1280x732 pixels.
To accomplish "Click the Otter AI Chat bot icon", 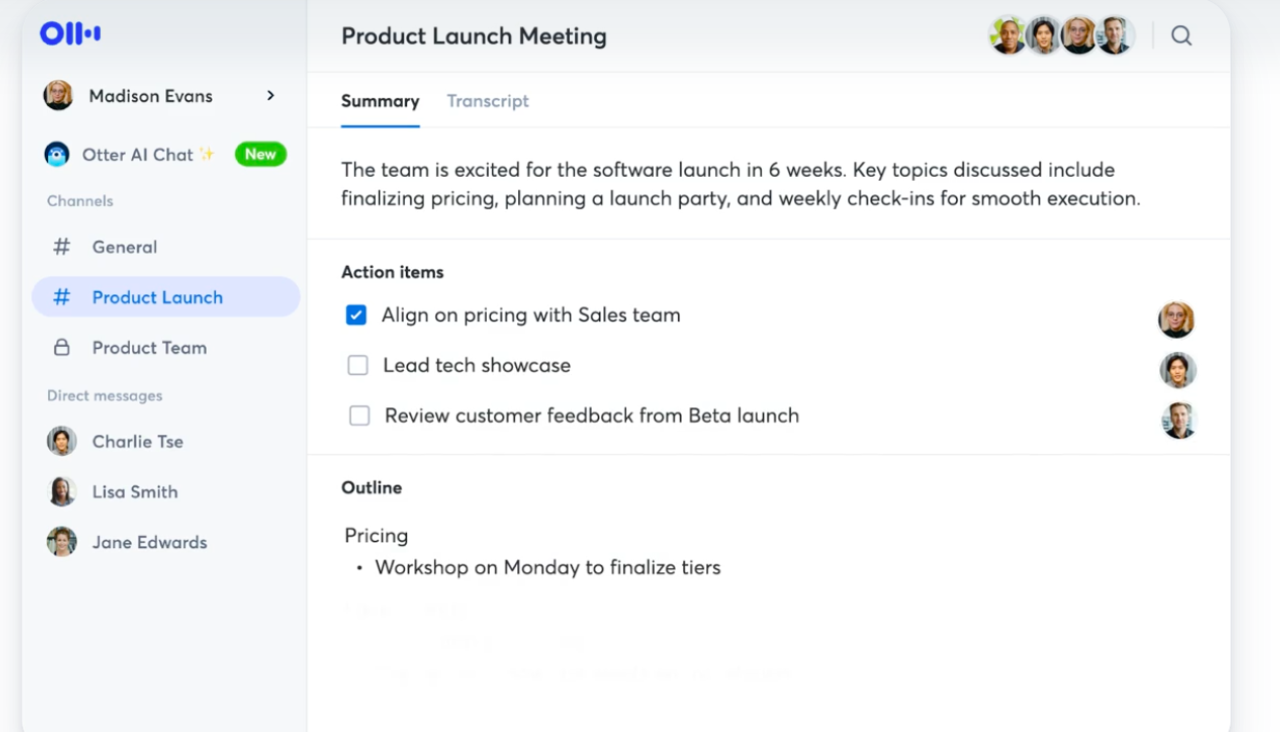I will coord(57,154).
